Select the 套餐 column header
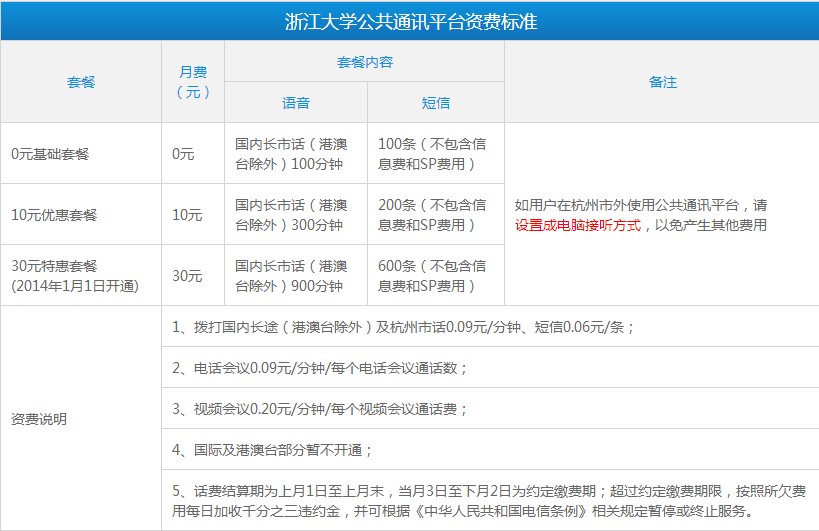The width and height of the screenshot is (819, 531). pos(81,82)
